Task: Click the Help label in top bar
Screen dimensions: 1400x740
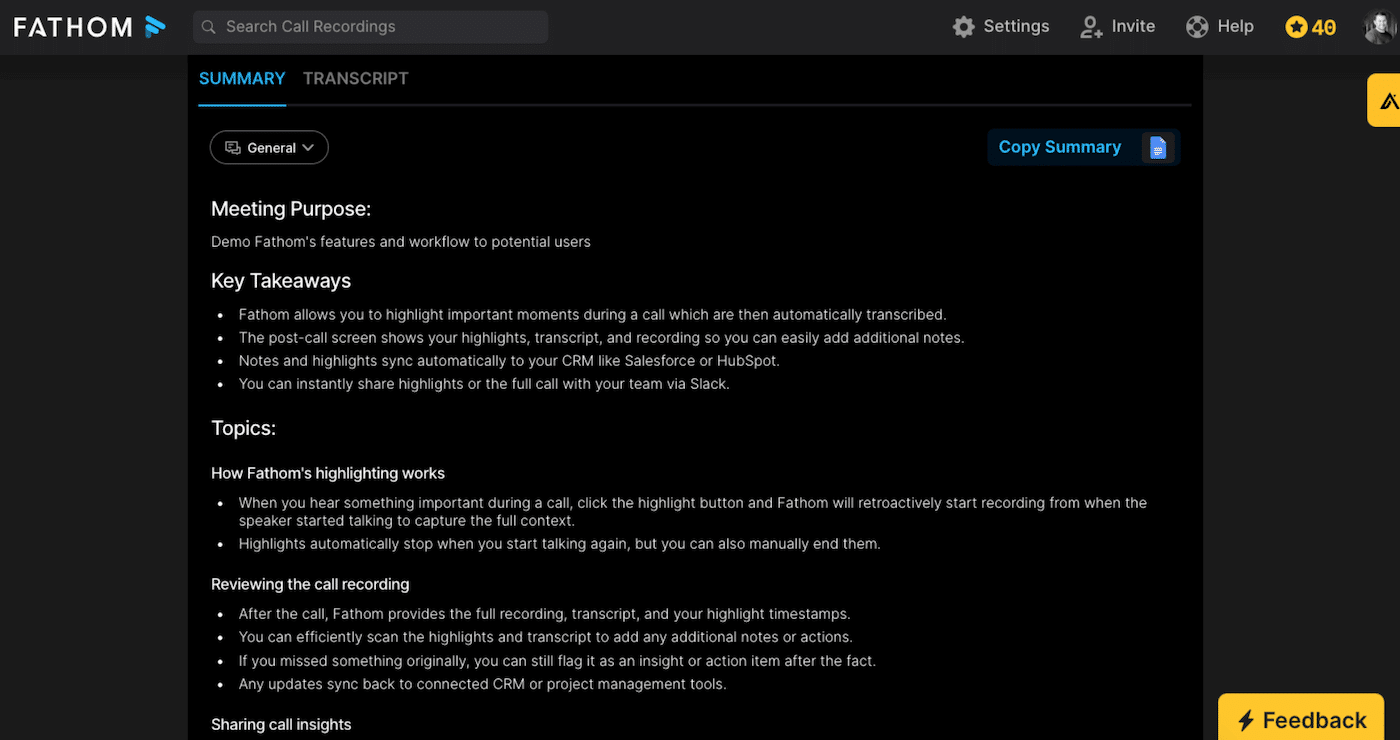Action: point(1235,27)
